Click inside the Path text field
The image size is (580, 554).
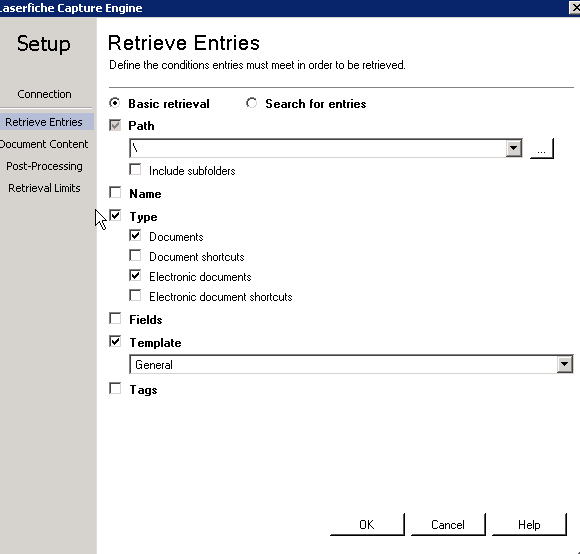click(x=318, y=148)
